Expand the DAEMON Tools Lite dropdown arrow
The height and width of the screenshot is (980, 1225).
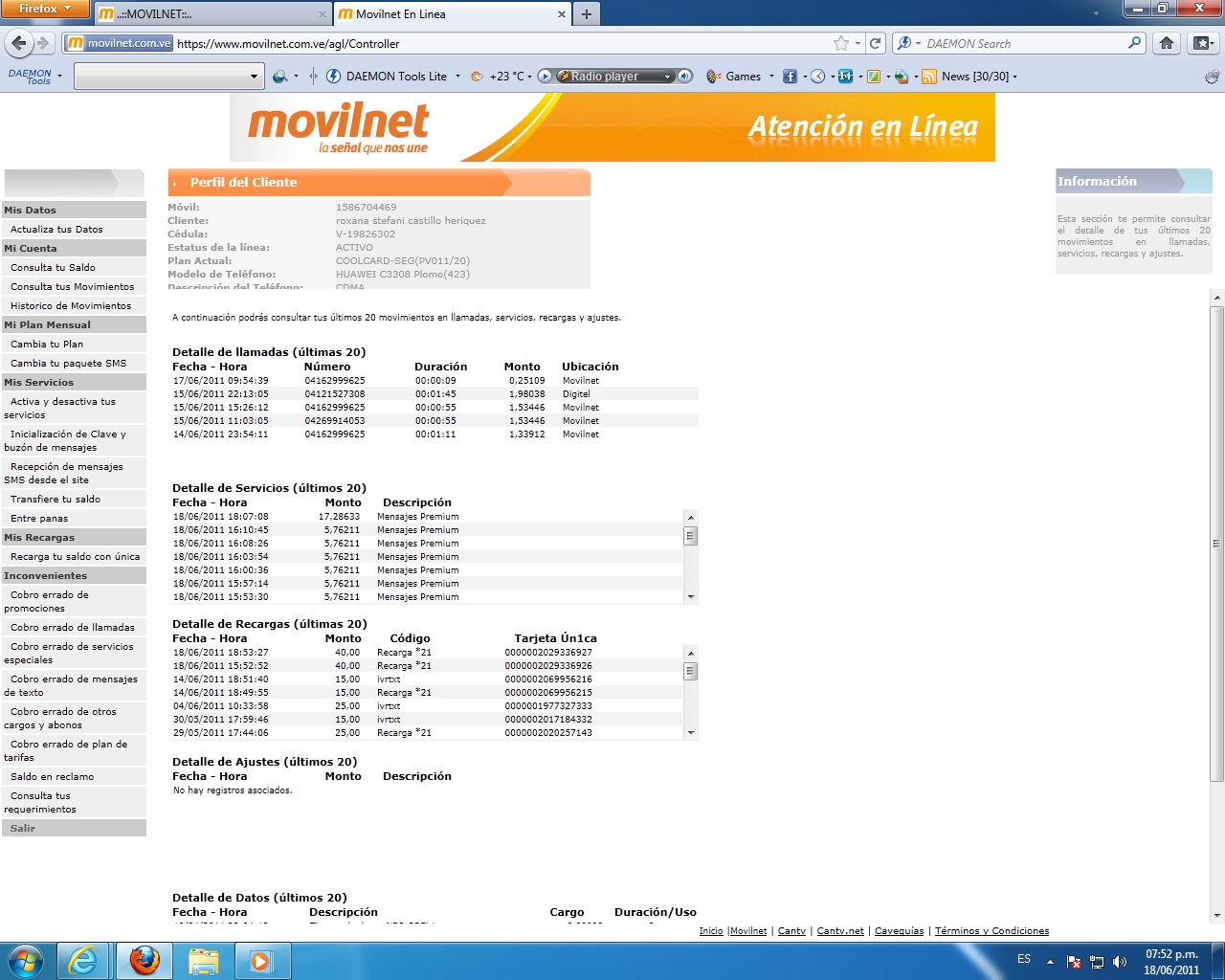coord(457,77)
